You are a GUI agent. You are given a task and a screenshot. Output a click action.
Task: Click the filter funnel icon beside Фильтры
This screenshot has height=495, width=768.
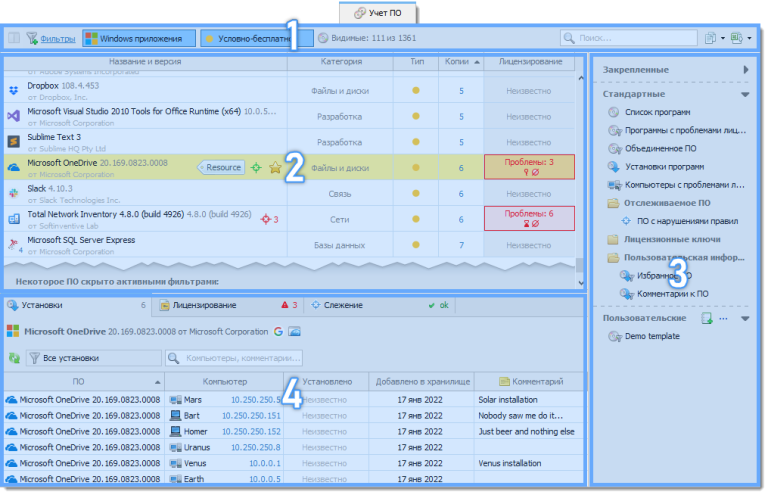pyautogui.click(x=32, y=38)
